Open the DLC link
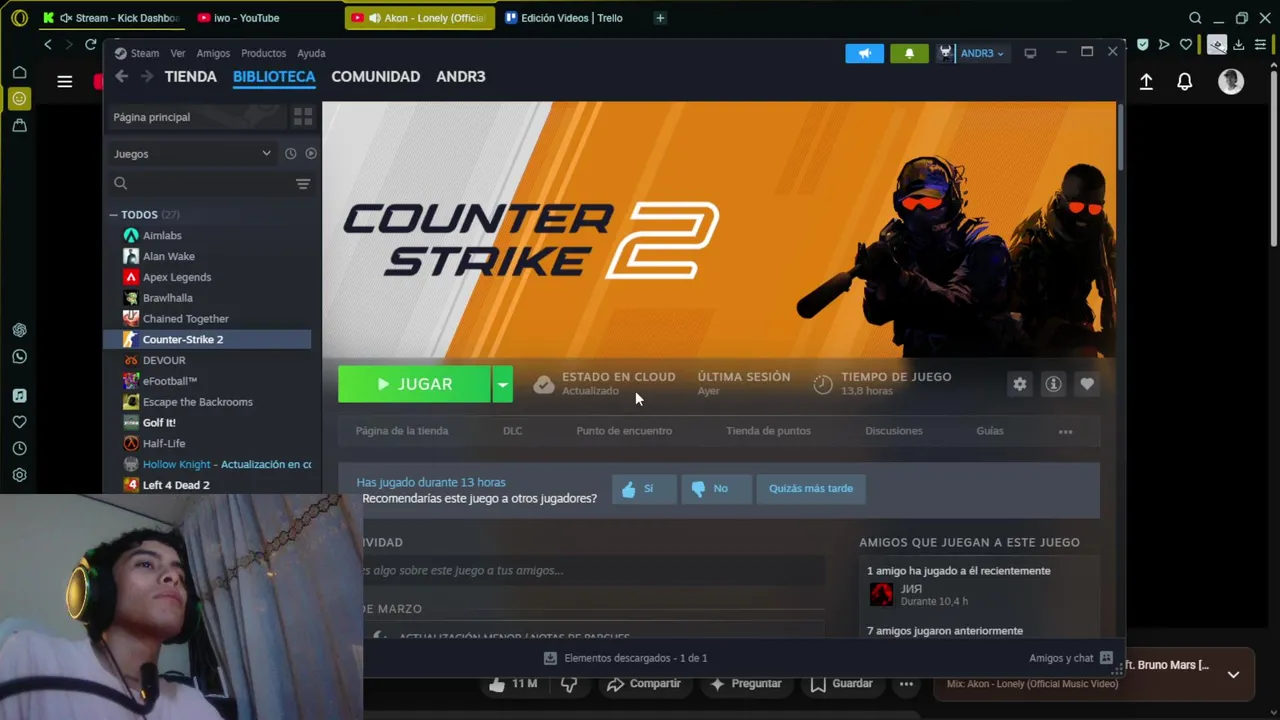1280x720 pixels. (x=512, y=431)
